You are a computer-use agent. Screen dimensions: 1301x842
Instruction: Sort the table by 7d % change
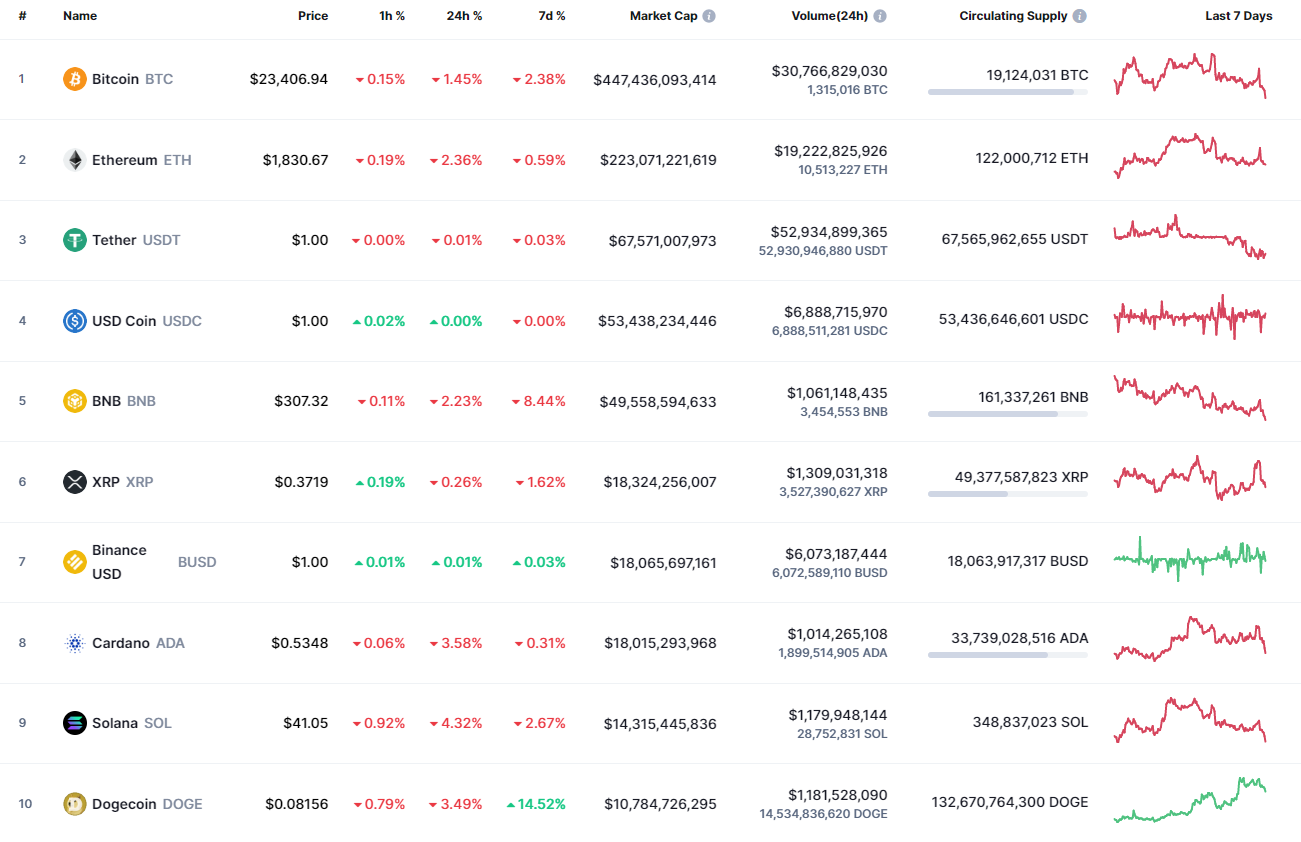click(551, 15)
